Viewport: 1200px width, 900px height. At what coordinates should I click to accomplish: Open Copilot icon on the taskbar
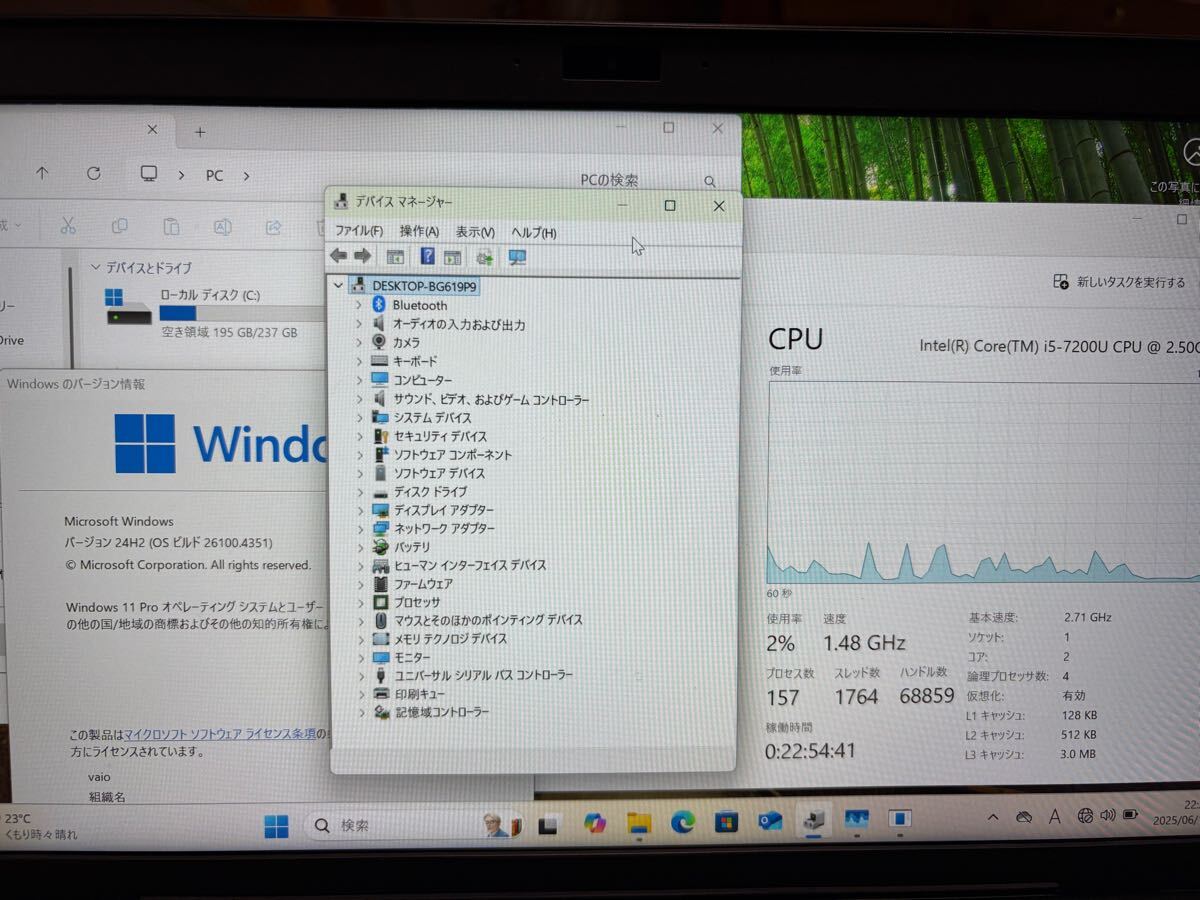coord(595,824)
